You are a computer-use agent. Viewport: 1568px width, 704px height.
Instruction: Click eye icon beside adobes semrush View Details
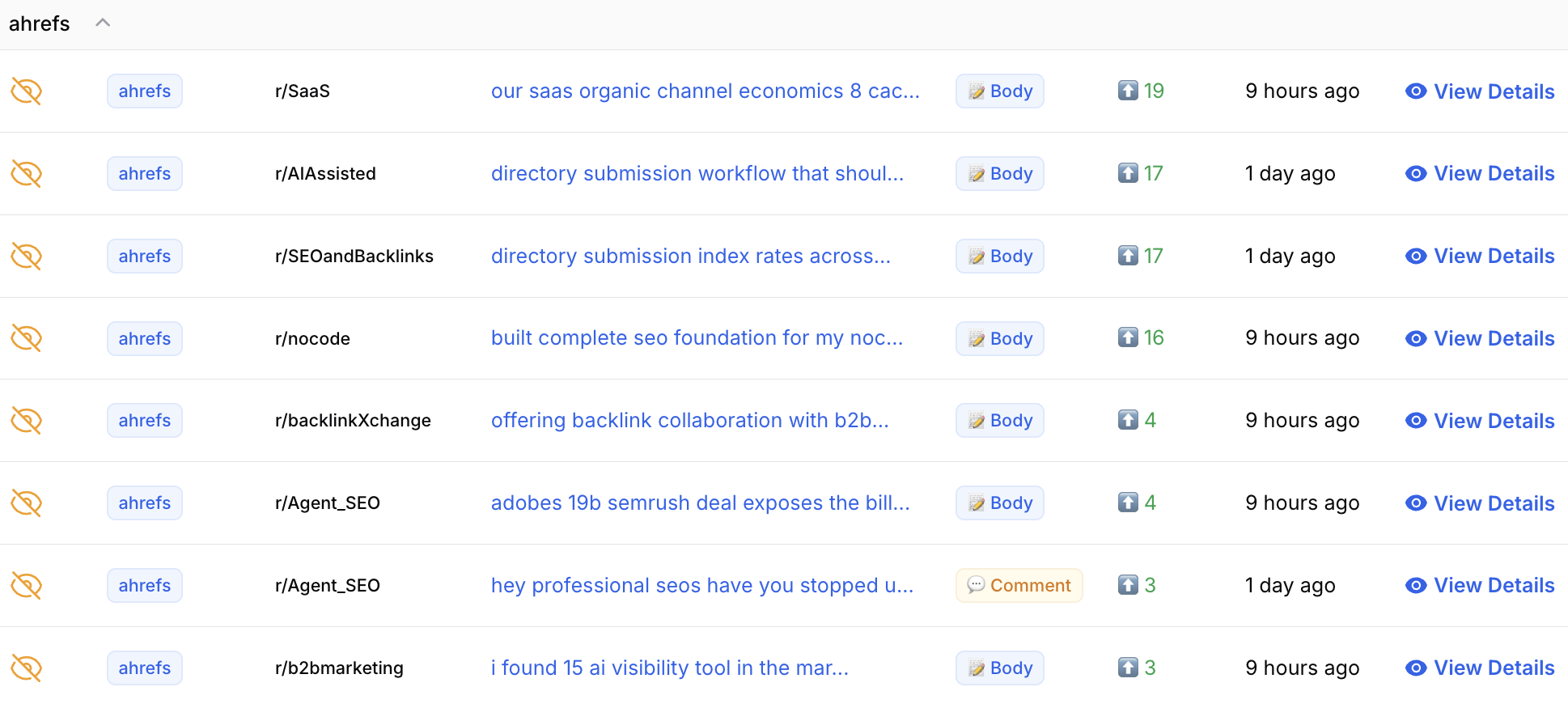click(1416, 503)
